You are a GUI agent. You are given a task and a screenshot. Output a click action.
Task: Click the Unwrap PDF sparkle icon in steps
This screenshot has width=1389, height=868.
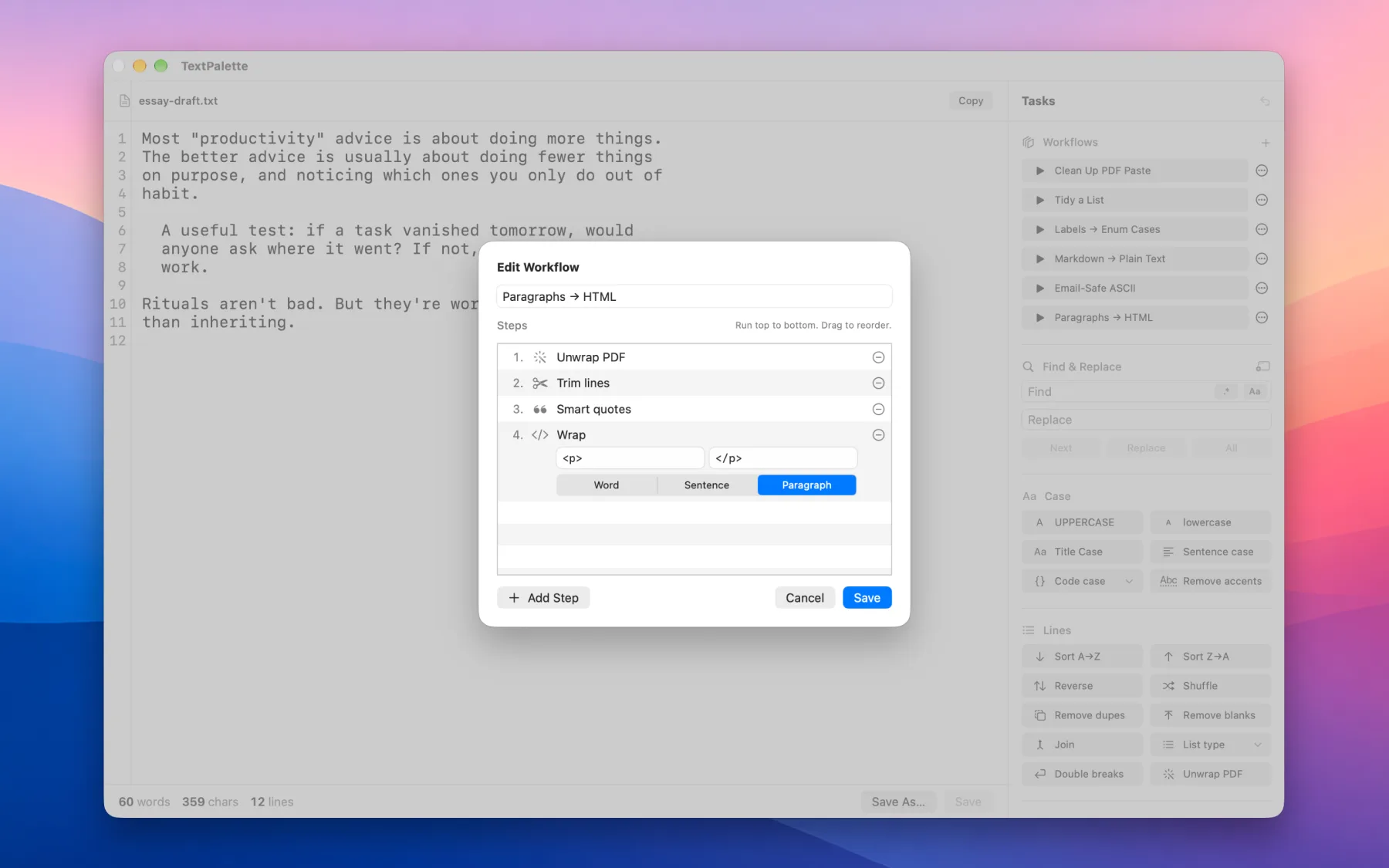click(540, 357)
